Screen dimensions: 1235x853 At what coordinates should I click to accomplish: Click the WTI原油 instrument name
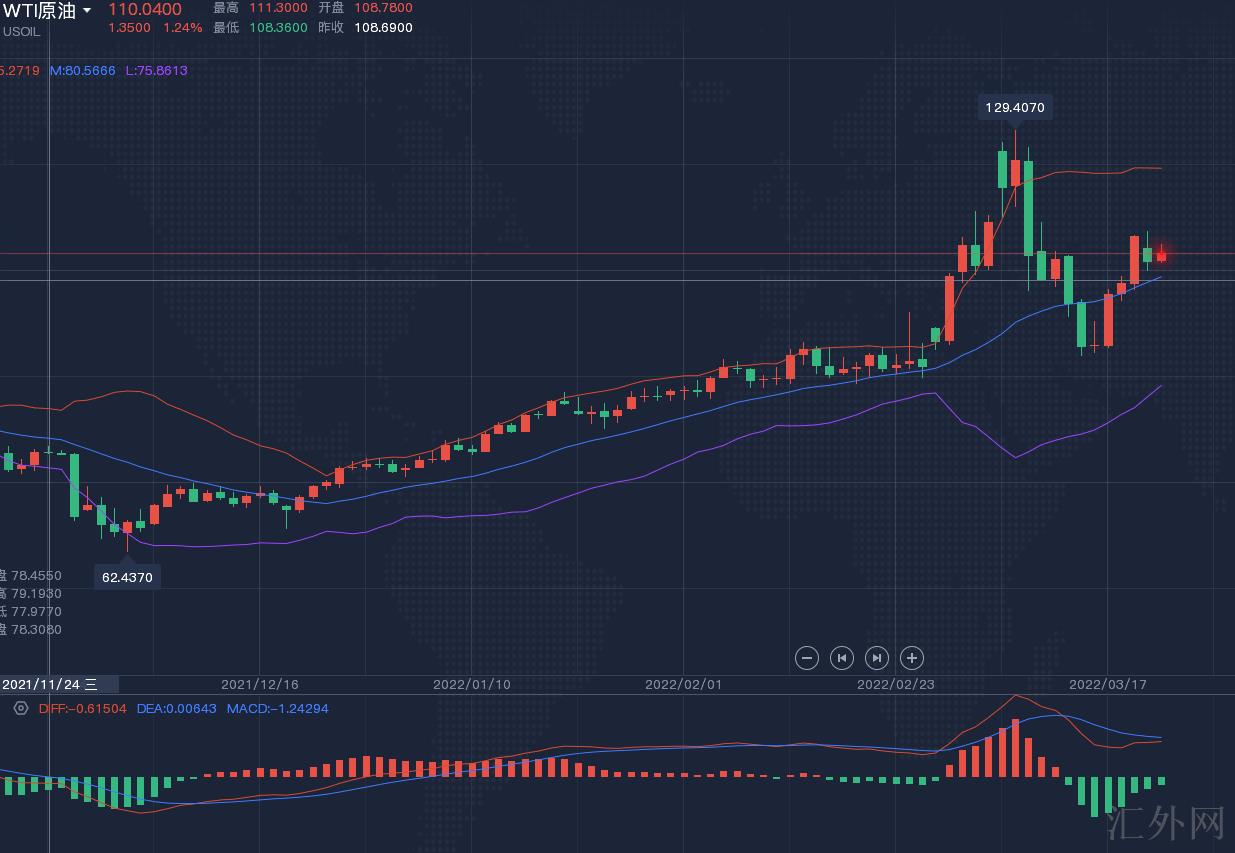(x=38, y=11)
